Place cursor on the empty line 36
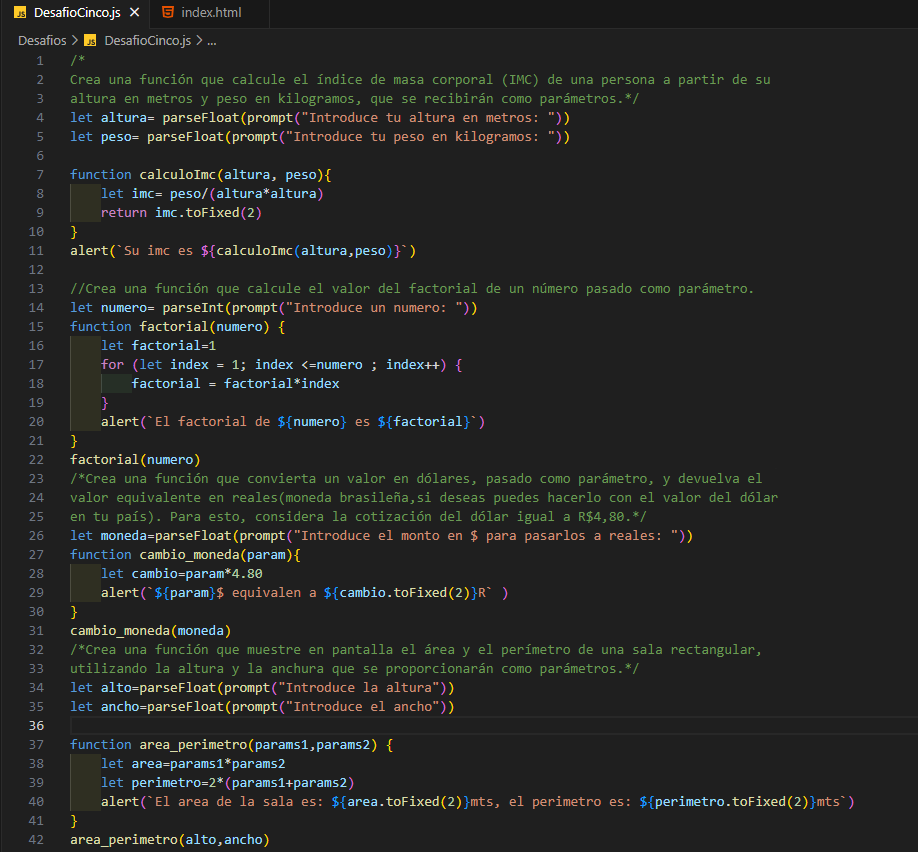The width and height of the screenshot is (918, 852). (x=492, y=726)
